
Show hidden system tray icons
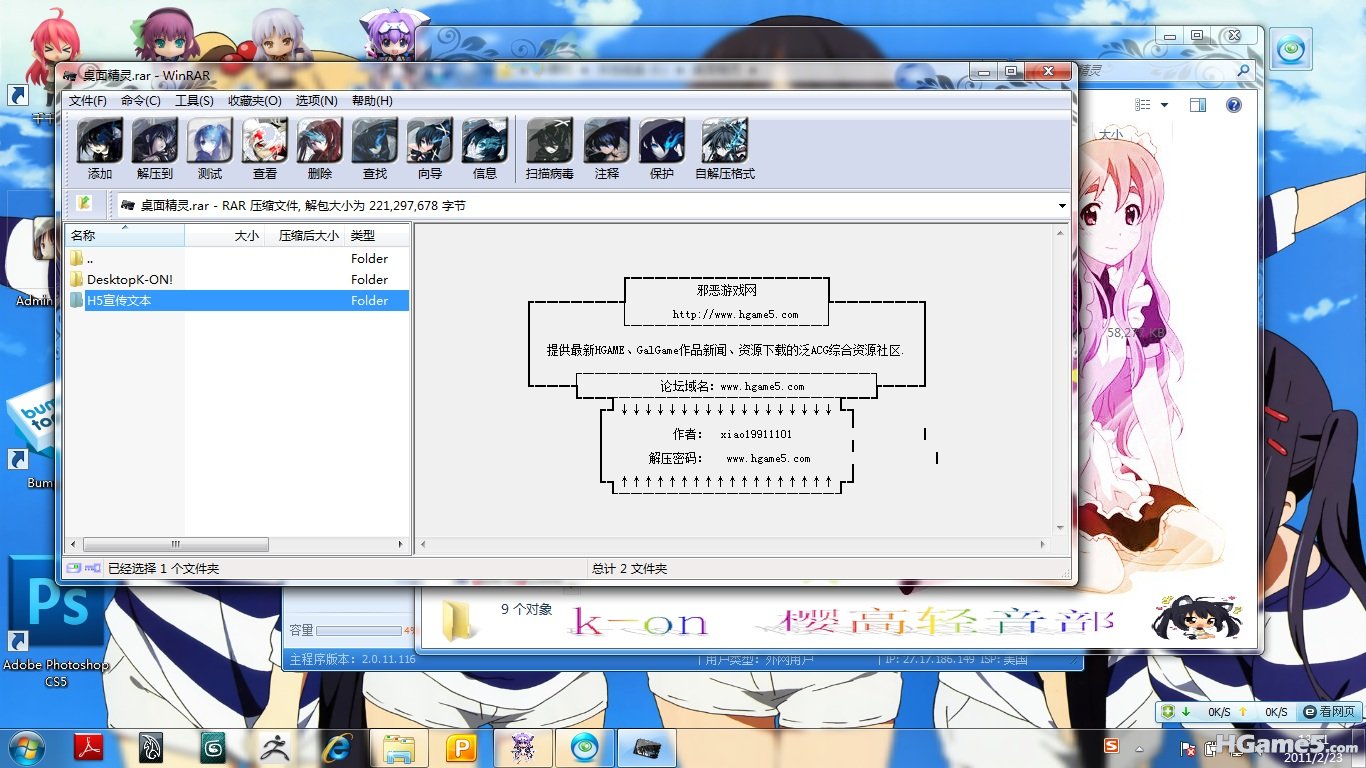tap(1140, 747)
